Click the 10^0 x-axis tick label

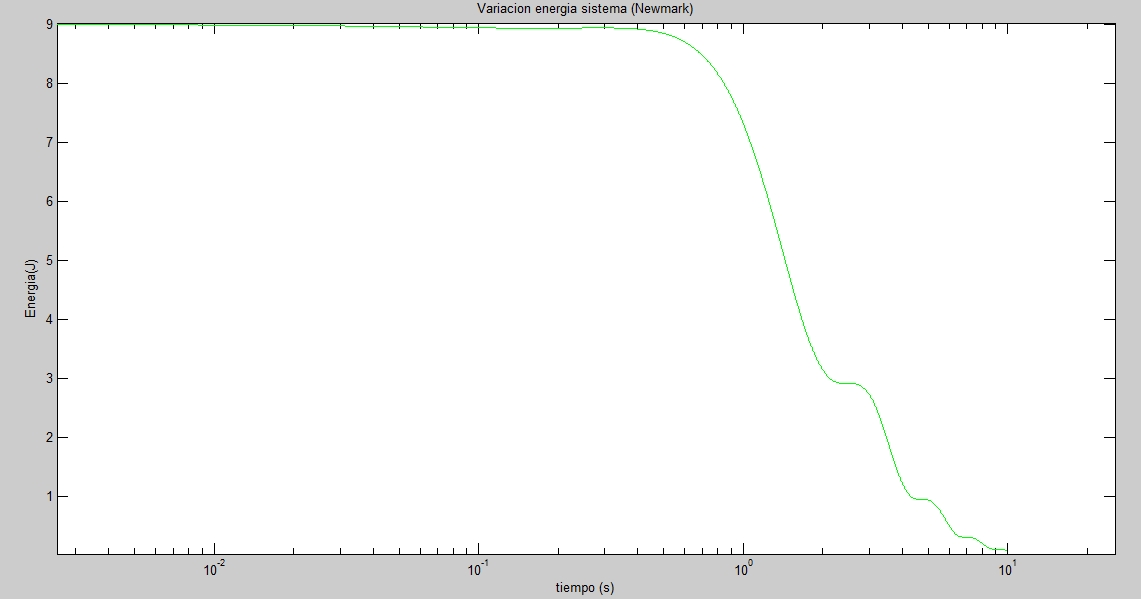(x=743, y=568)
